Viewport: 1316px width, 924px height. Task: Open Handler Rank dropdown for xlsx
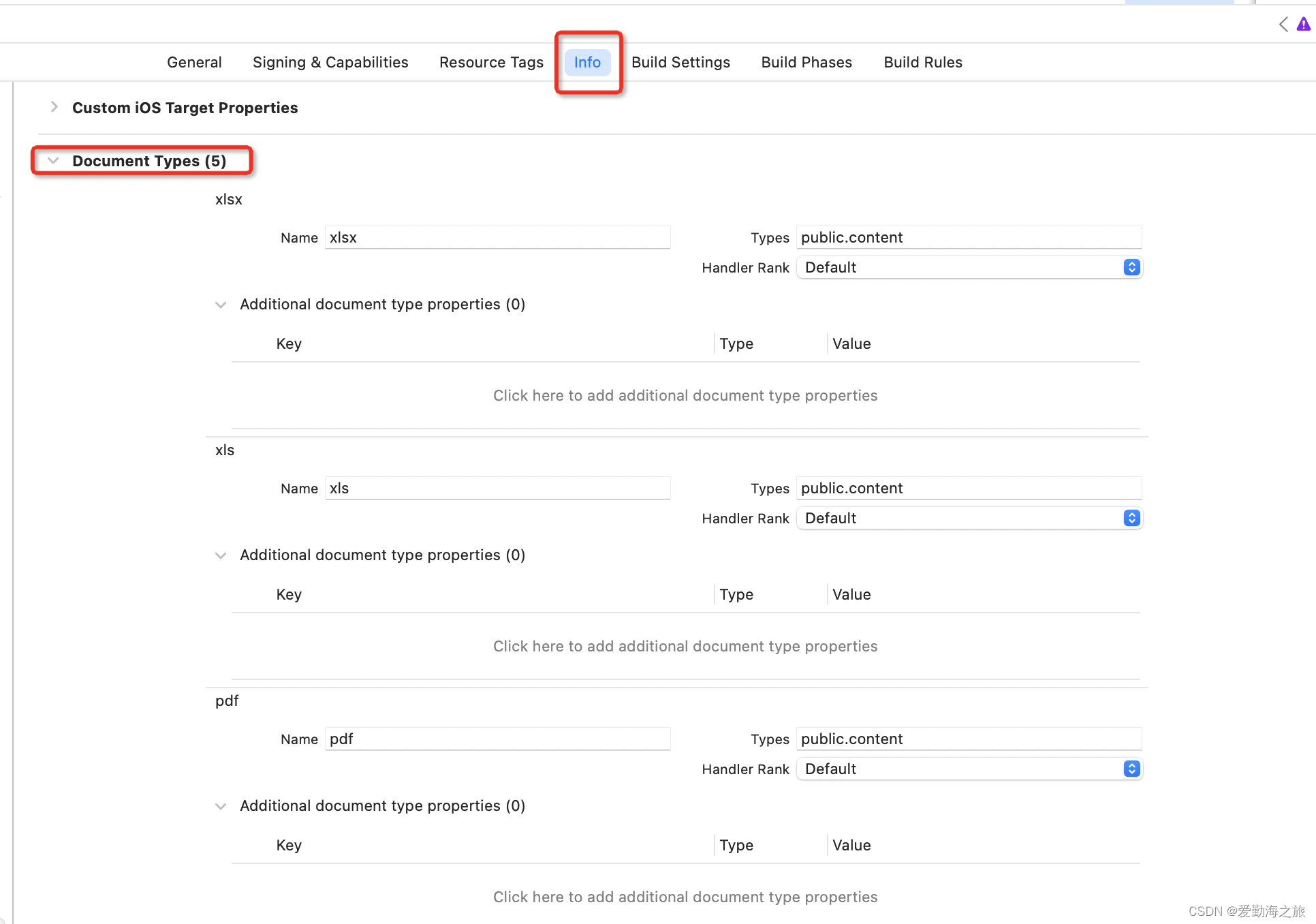pos(1131,267)
